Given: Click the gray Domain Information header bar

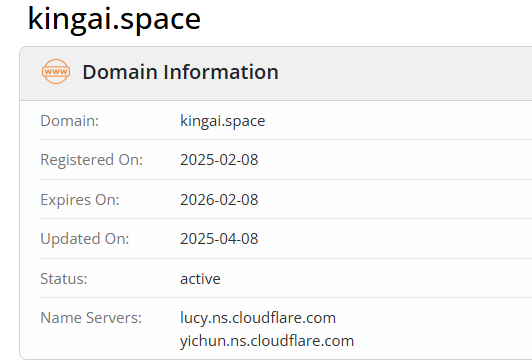Looking at the screenshot, I should click(276, 74).
